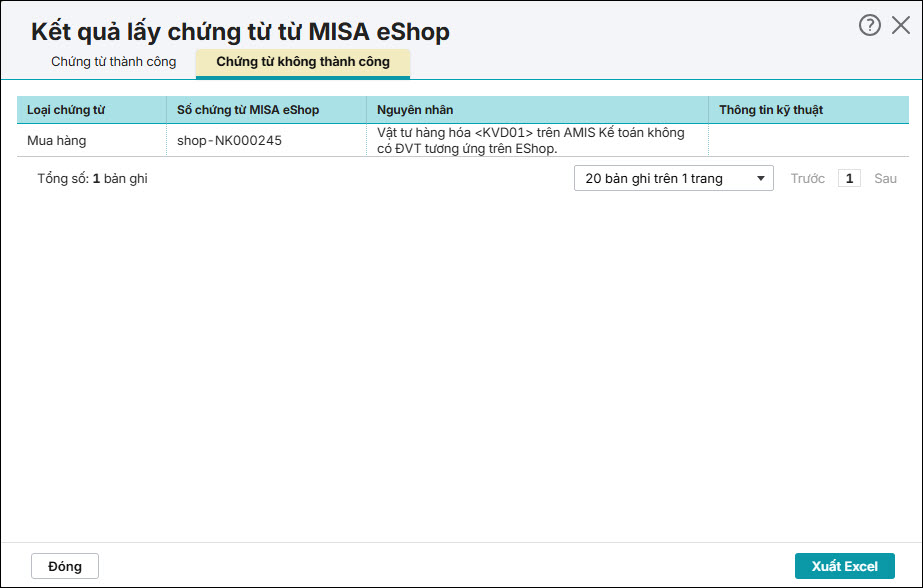Image resolution: width=923 pixels, height=588 pixels.
Task: Go to previous page with Trước
Action: (807, 178)
